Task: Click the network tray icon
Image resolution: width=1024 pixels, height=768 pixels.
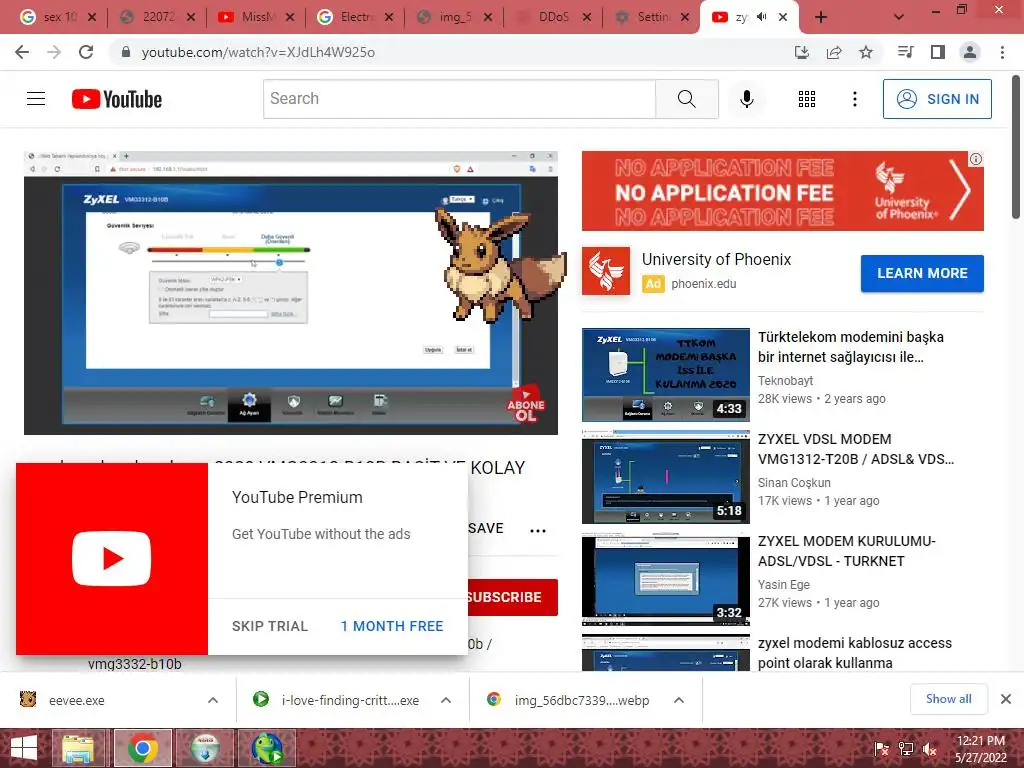Action: click(x=906, y=749)
